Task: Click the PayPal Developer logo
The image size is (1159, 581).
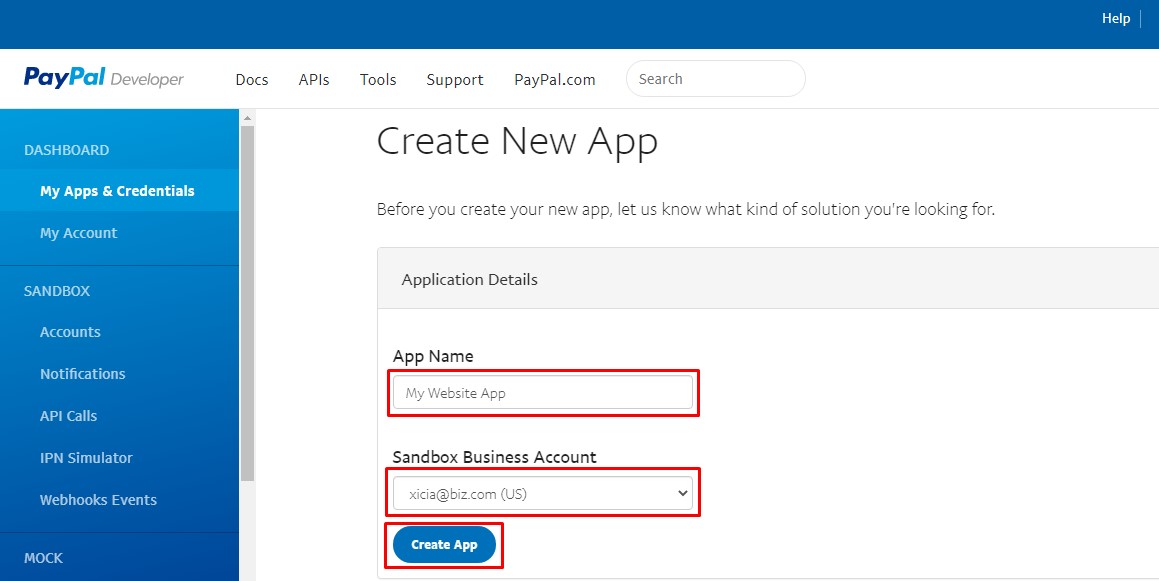Action: tap(104, 79)
